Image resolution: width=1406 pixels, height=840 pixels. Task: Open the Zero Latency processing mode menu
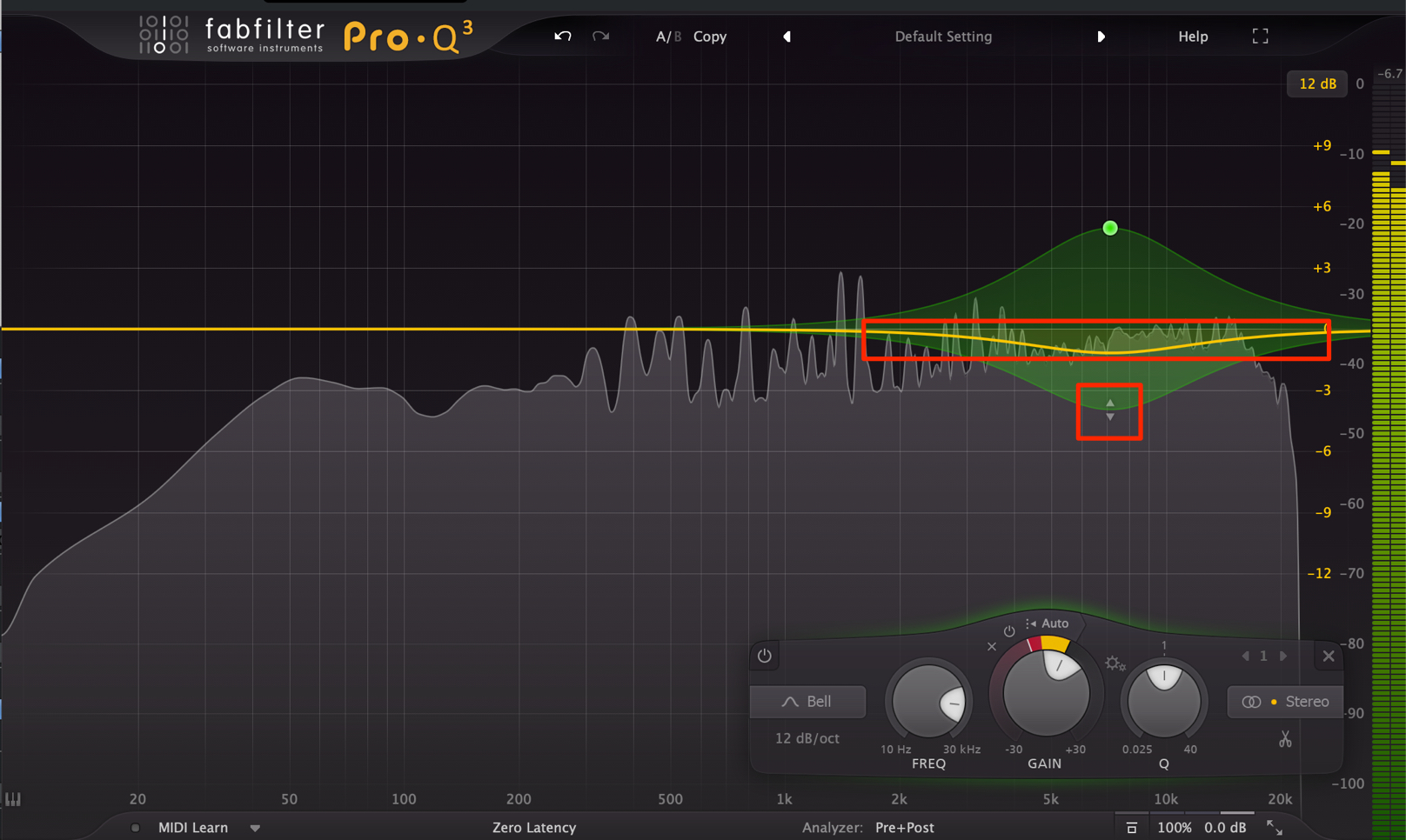point(534,828)
